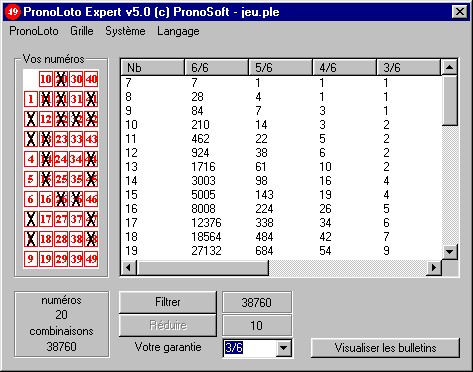Click the red 49 application icon in title bar
Screen dimensions: 473x372
coord(13,12)
